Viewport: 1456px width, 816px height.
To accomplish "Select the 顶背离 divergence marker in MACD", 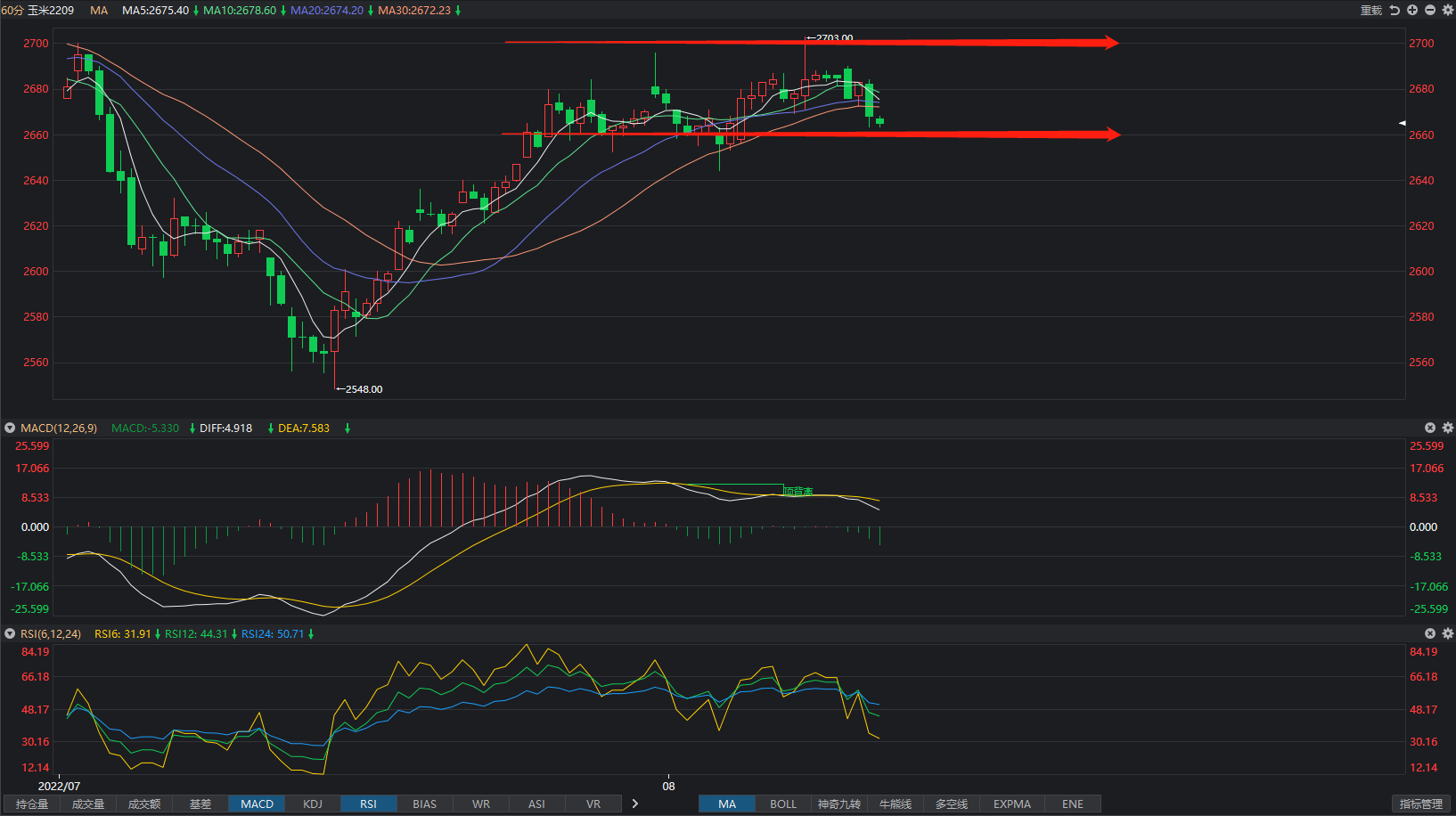I will [x=798, y=491].
